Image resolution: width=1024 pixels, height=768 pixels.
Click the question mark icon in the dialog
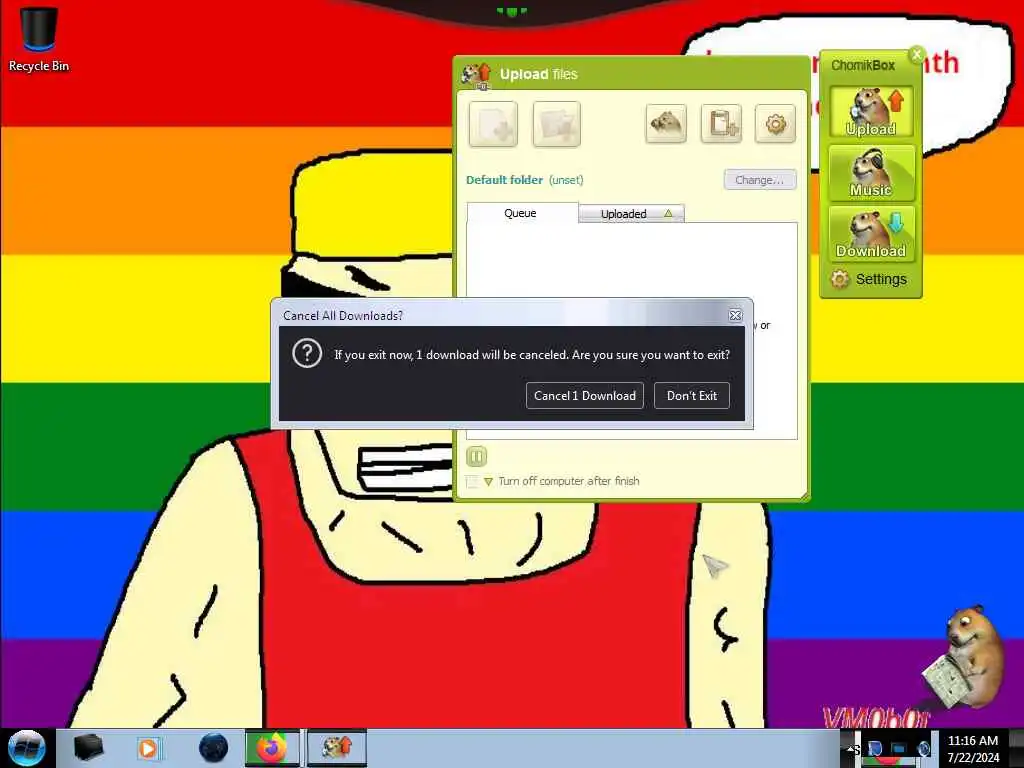tap(307, 354)
